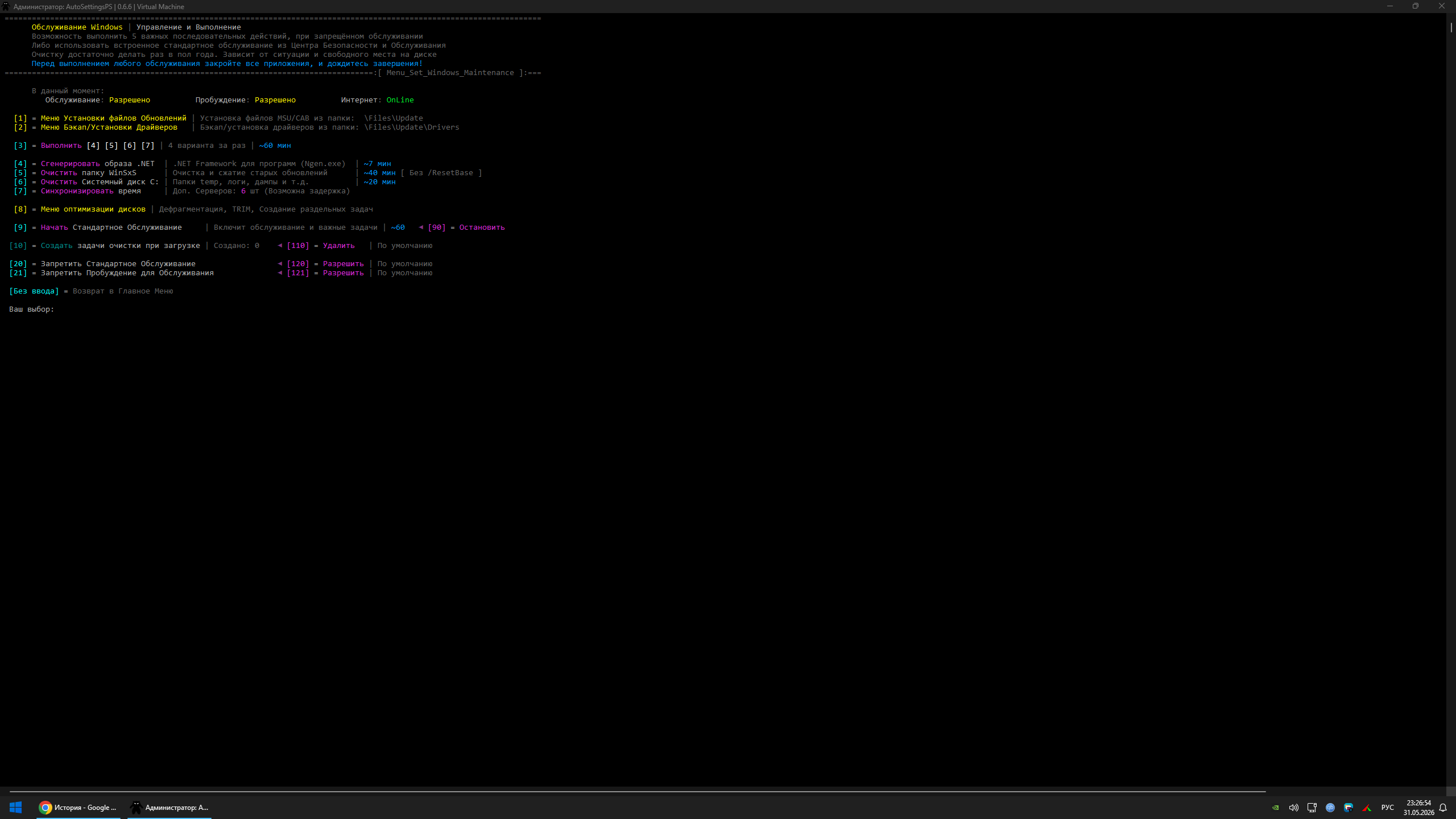Select 'Меню Бэкап/Установки Драйверов' entry [2]
The height and width of the screenshot is (819, 1456).
[109, 127]
